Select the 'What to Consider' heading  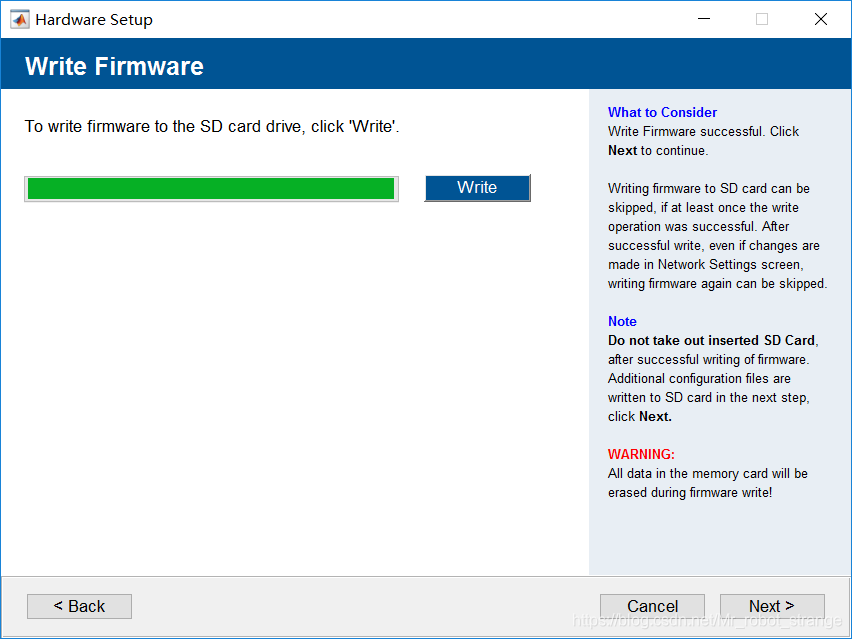pos(662,112)
